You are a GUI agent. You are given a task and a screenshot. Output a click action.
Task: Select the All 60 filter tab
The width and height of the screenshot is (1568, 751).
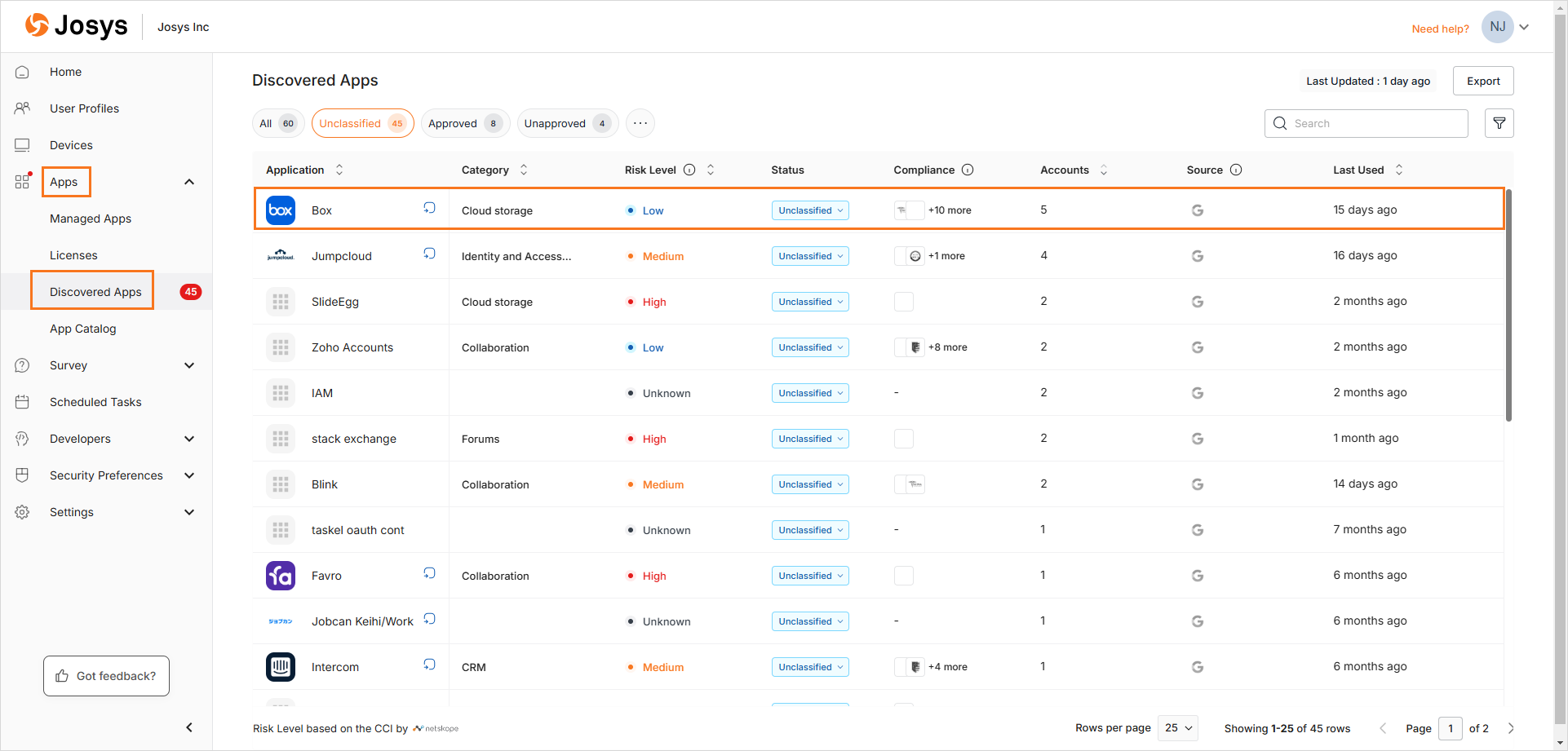pos(278,123)
